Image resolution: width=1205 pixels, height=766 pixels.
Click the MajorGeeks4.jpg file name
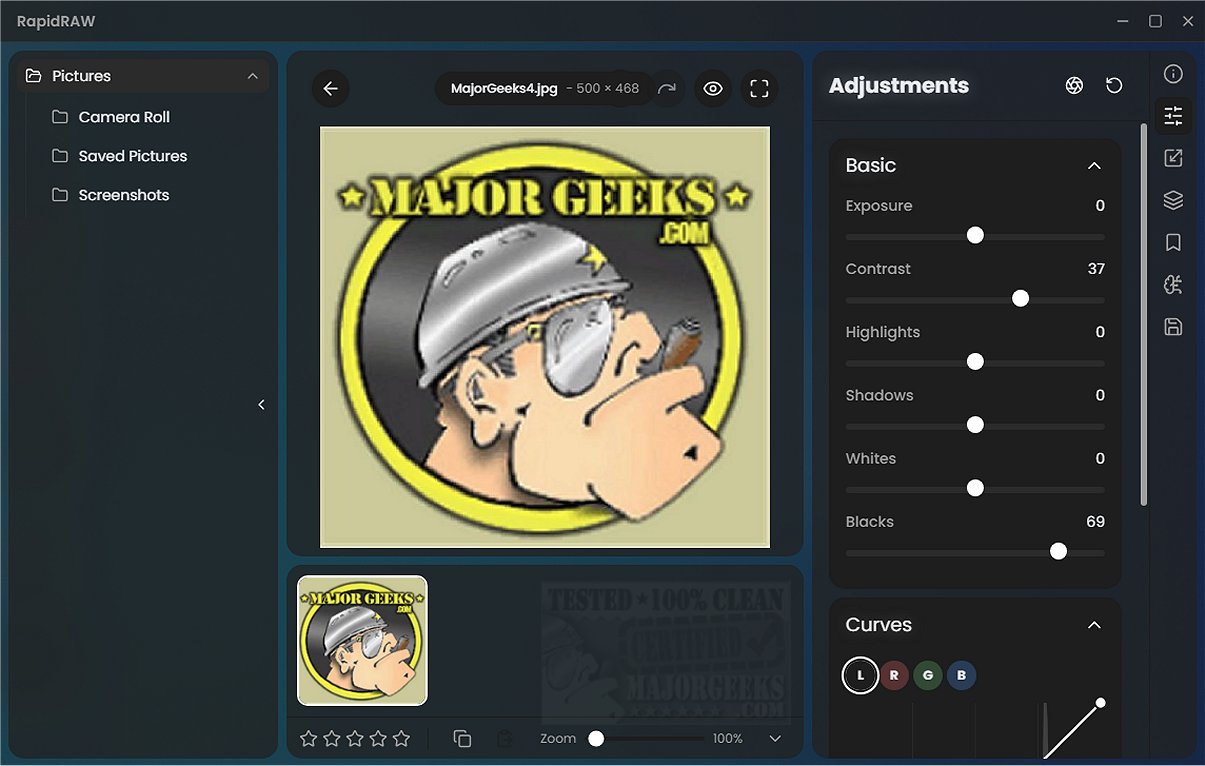pyautogui.click(x=504, y=88)
